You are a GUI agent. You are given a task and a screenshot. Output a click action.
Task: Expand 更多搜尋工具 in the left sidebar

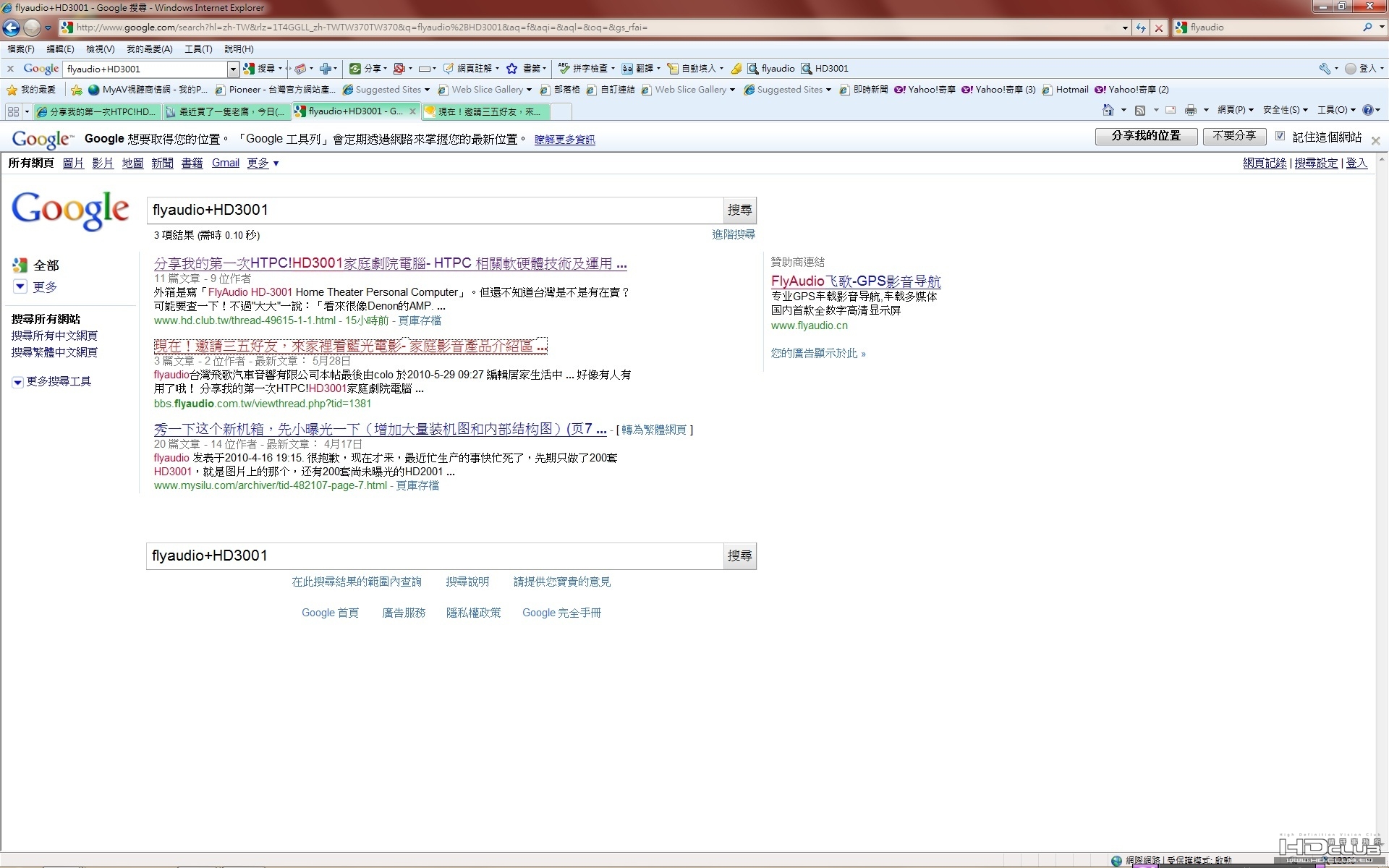pyautogui.click(x=51, y=381)
